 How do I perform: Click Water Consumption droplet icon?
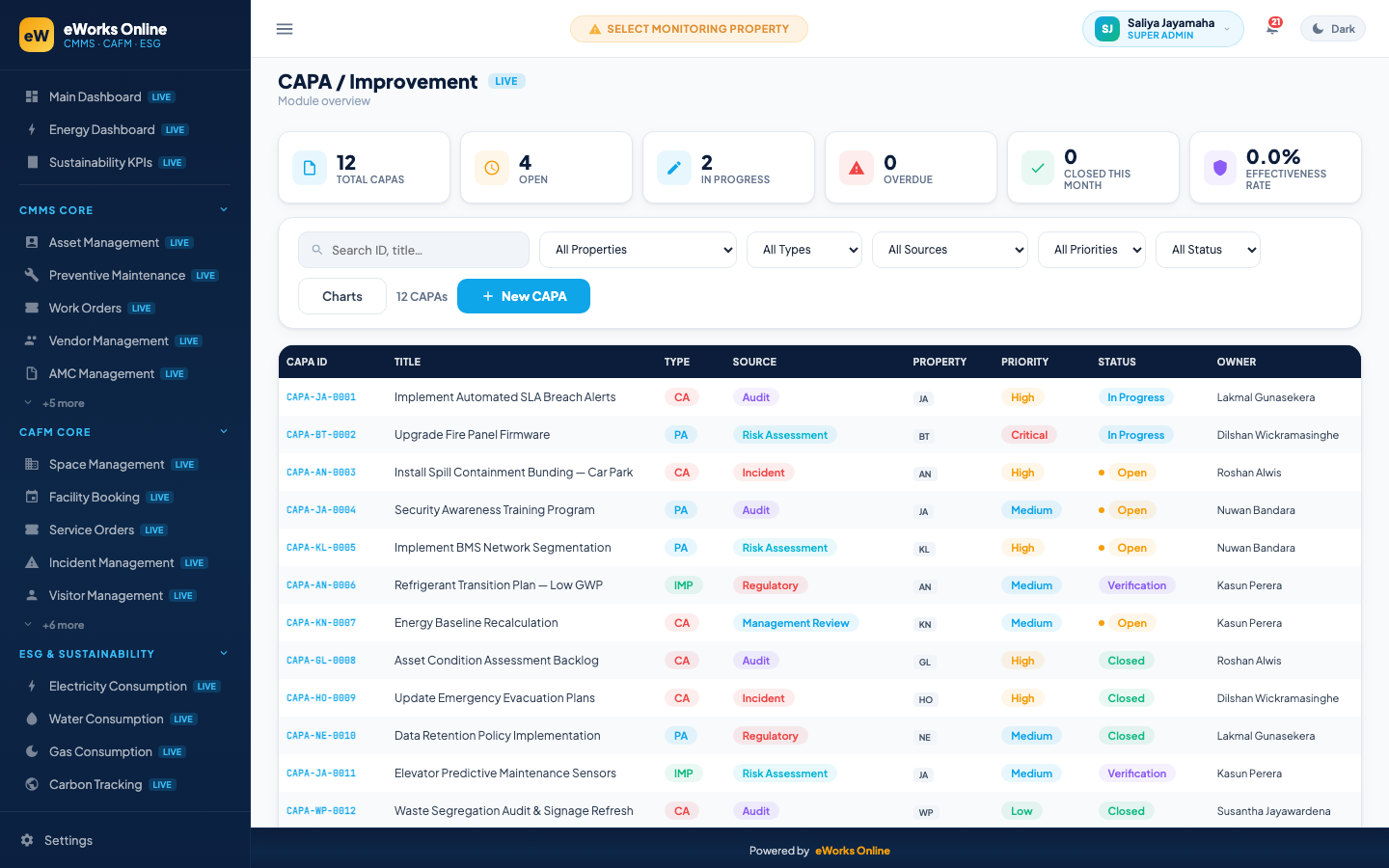click(x=32, y=719)
